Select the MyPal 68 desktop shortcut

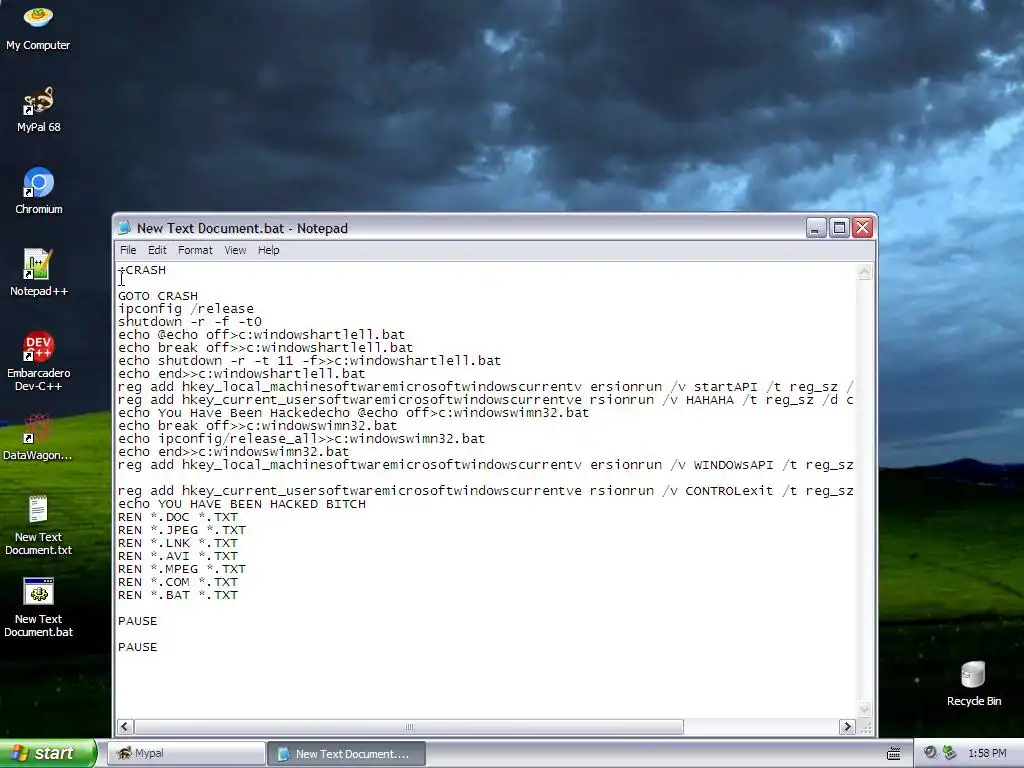pyautogui.click(x=38, y=110)
